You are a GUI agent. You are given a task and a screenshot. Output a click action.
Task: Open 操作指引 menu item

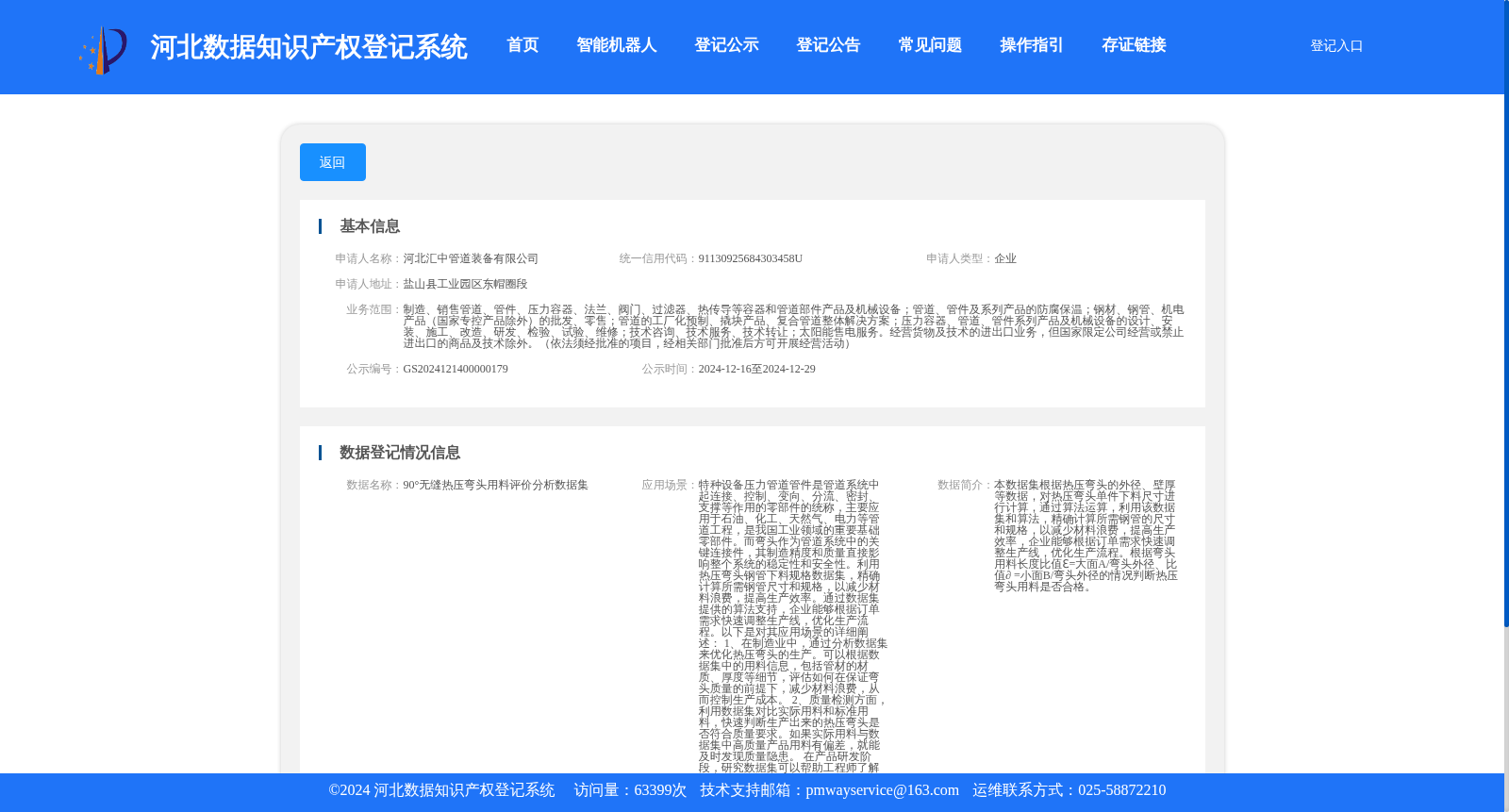(1032, 45)
